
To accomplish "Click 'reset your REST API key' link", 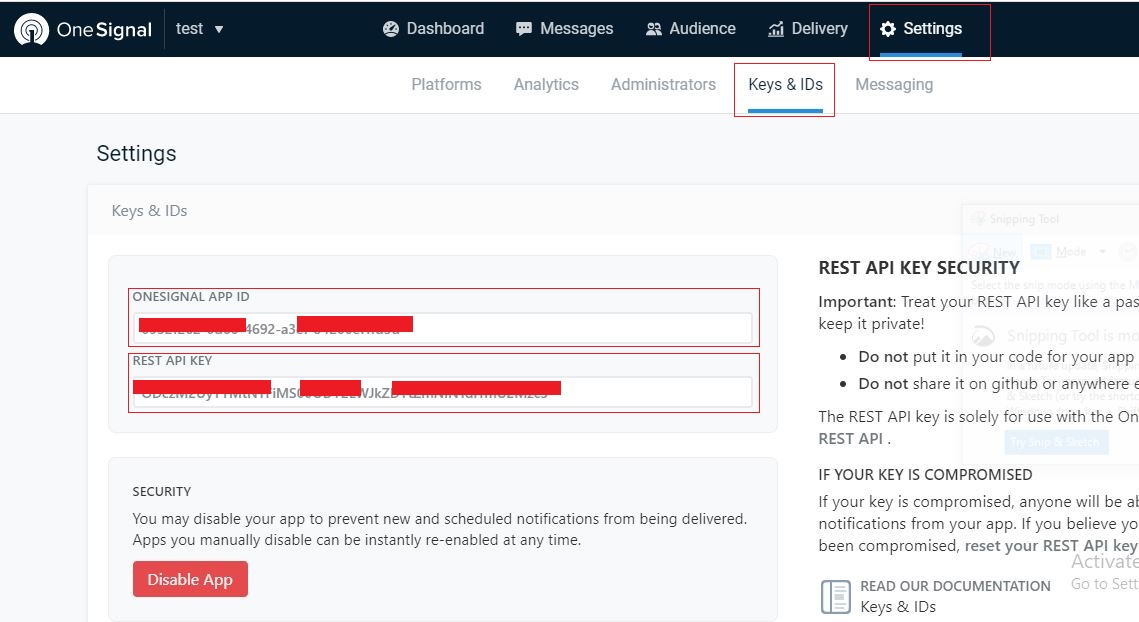I will point(1050,546).
